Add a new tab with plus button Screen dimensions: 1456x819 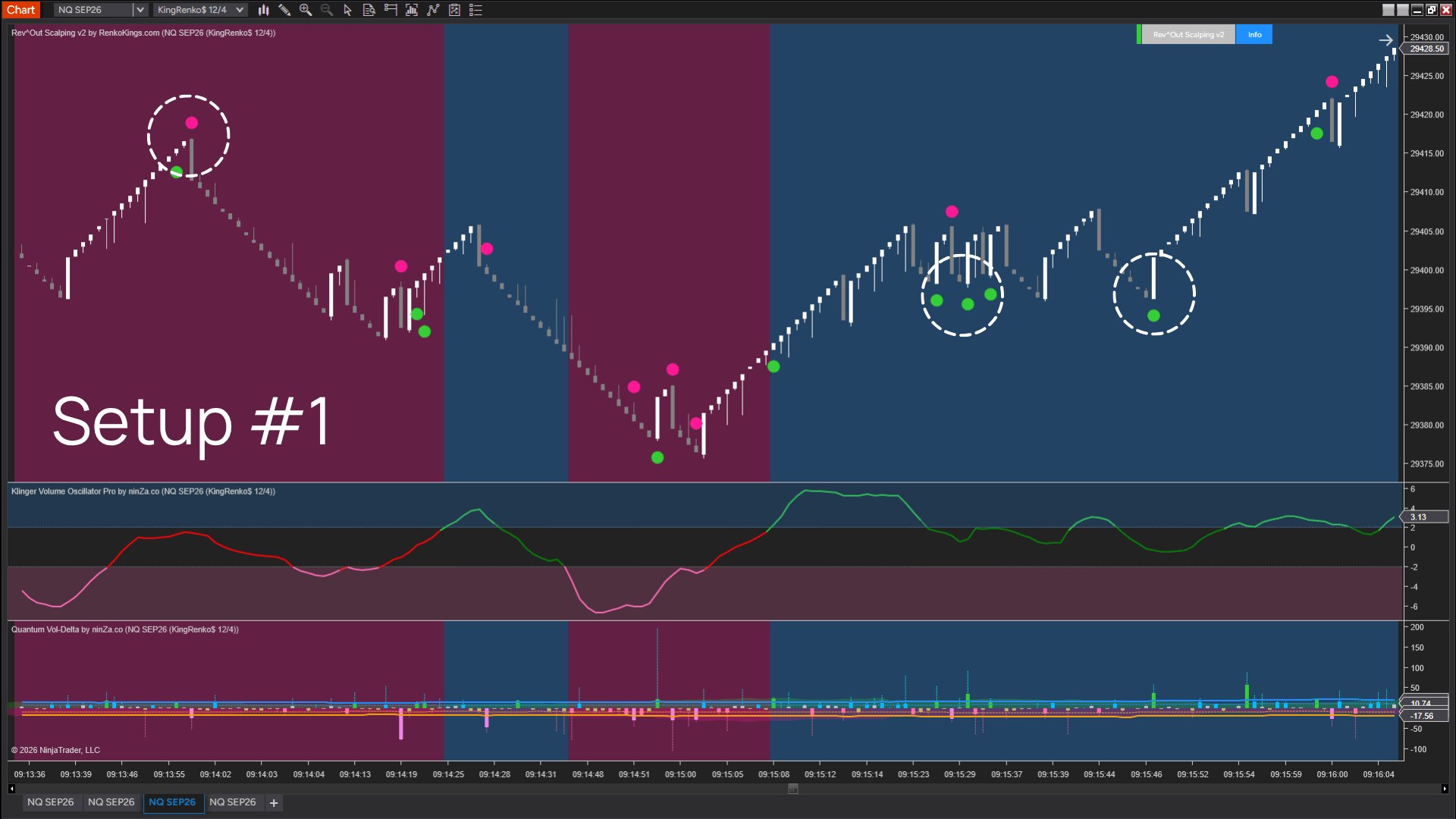(x=274, y=803)
